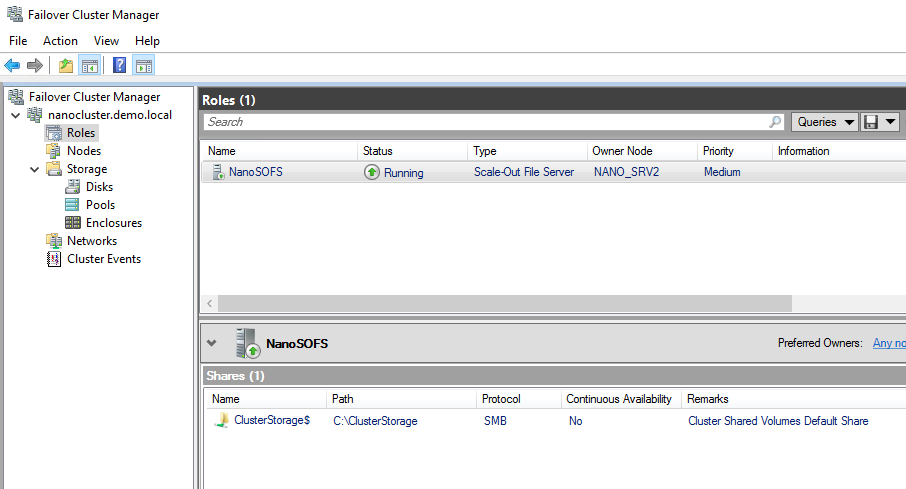The height and width of the screenshot is (489, 906).
Task: Click the No value under Continuous Availability
Action: pos(575,421)
